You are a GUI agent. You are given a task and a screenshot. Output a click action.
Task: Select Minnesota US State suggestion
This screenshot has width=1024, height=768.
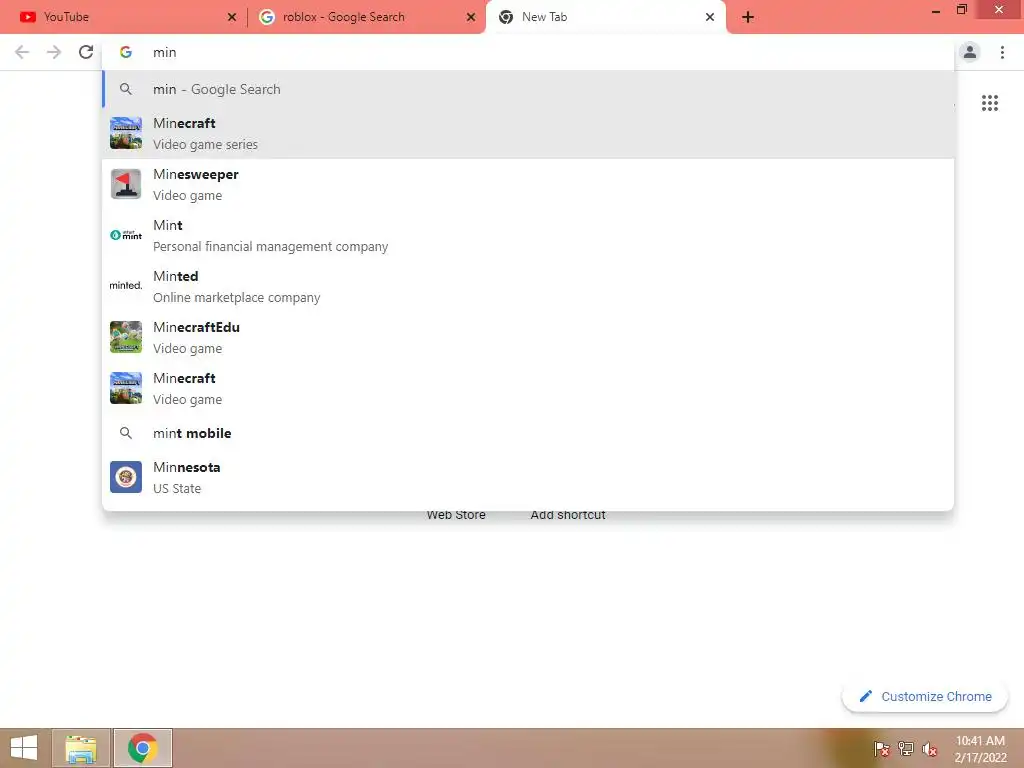click(x=528, y=477)
